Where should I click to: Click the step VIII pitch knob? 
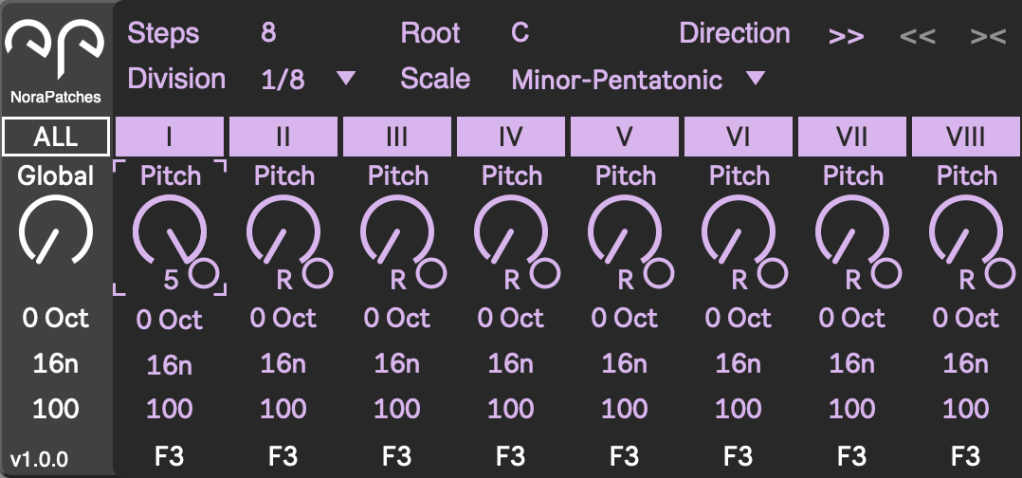[965, 231]
